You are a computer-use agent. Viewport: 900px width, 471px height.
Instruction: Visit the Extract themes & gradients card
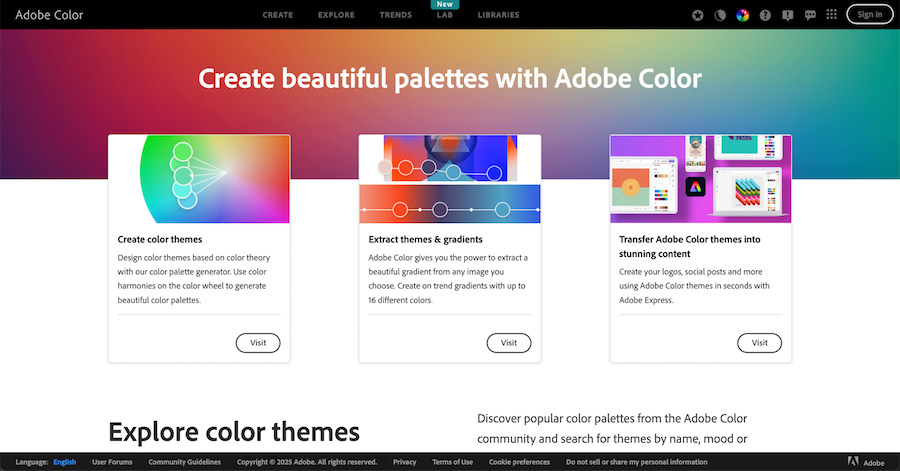tap(509, 343)
